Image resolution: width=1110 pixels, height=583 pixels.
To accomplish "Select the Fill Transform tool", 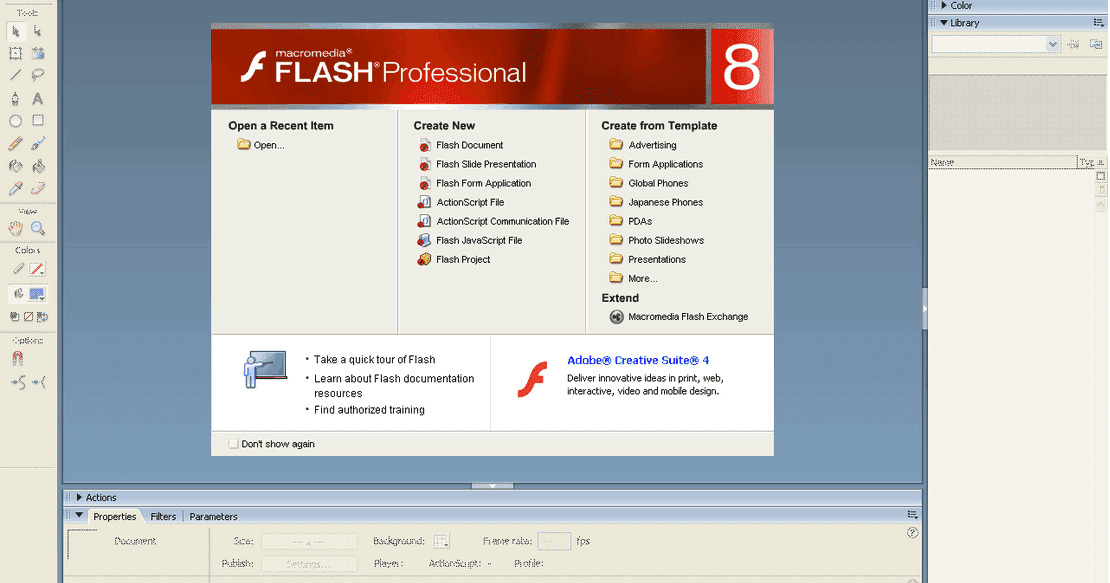I will [38, 53].
